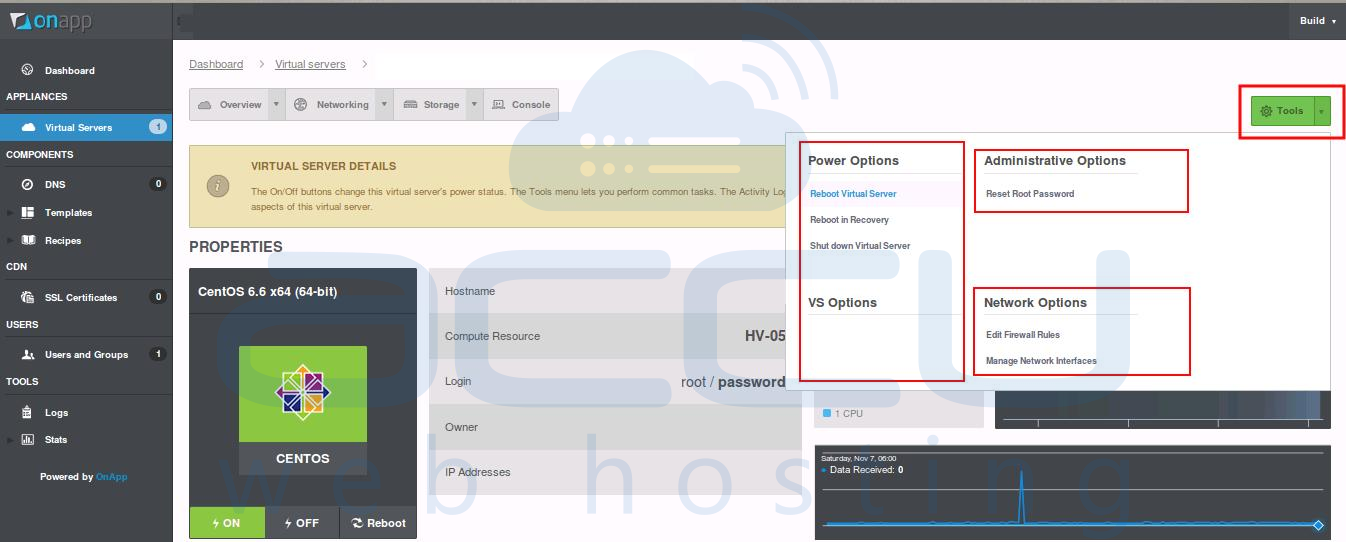Click the Hostname property row
The width and height of the screenshot is (1346, 542).
[615, 291]
